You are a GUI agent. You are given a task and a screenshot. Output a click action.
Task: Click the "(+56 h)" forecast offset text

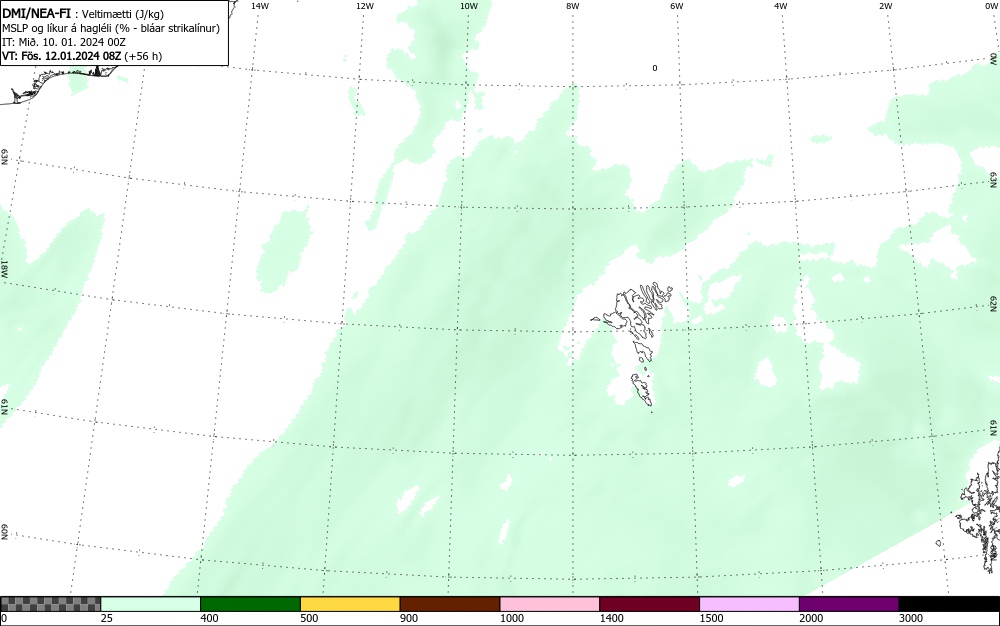pyautogui.click(x=143, y=56)
